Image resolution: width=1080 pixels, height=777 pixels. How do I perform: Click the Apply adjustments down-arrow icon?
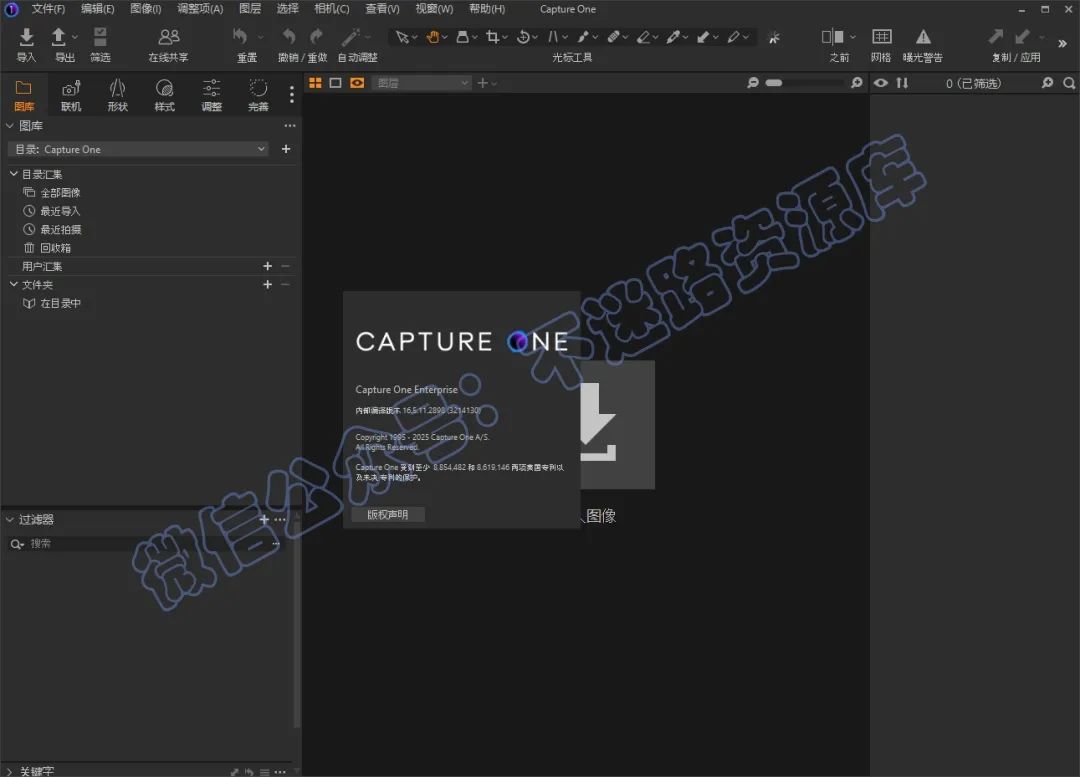point(1023,36)
